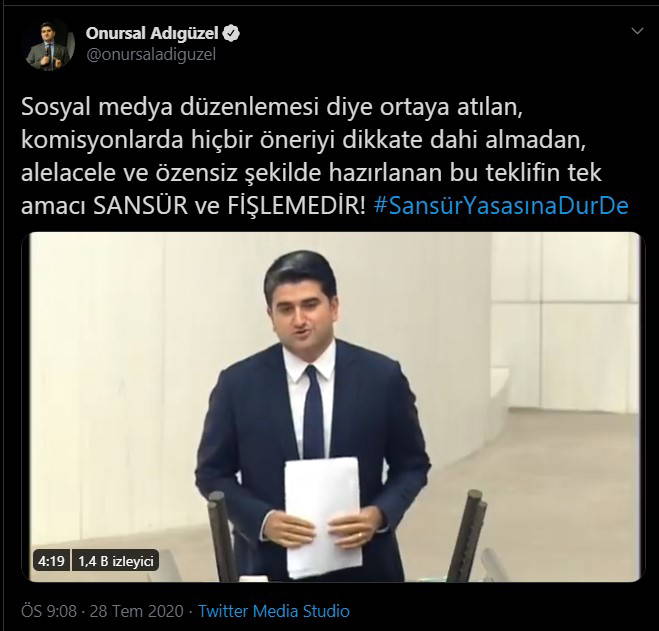Image resolution: width=659 pixels, height=631 pixels.
Task: Click the tweet line starting with Sosyal medya
Action: [x=272, y=108]
